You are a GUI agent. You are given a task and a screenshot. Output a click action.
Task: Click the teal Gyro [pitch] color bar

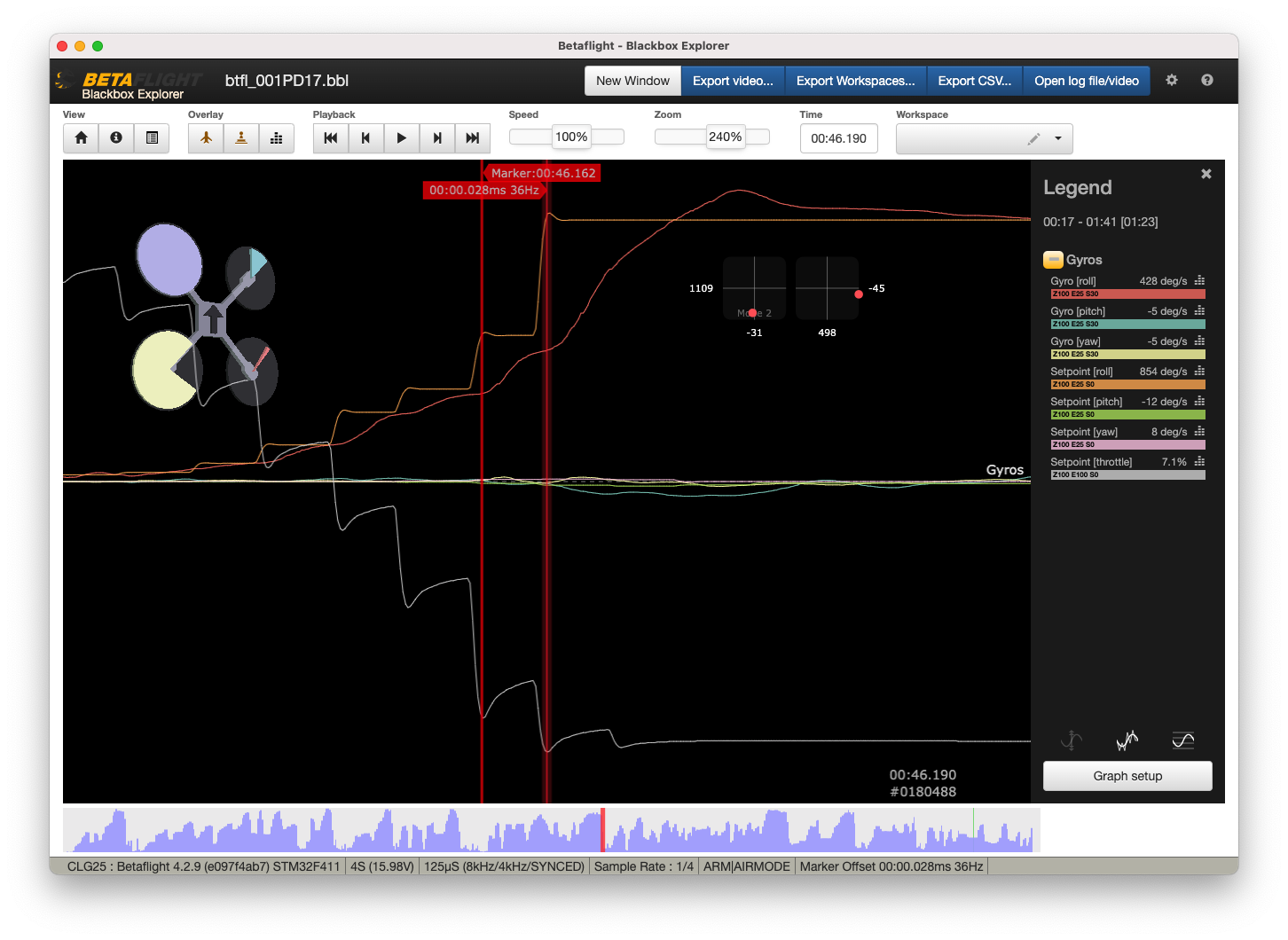coord(1127,324)
